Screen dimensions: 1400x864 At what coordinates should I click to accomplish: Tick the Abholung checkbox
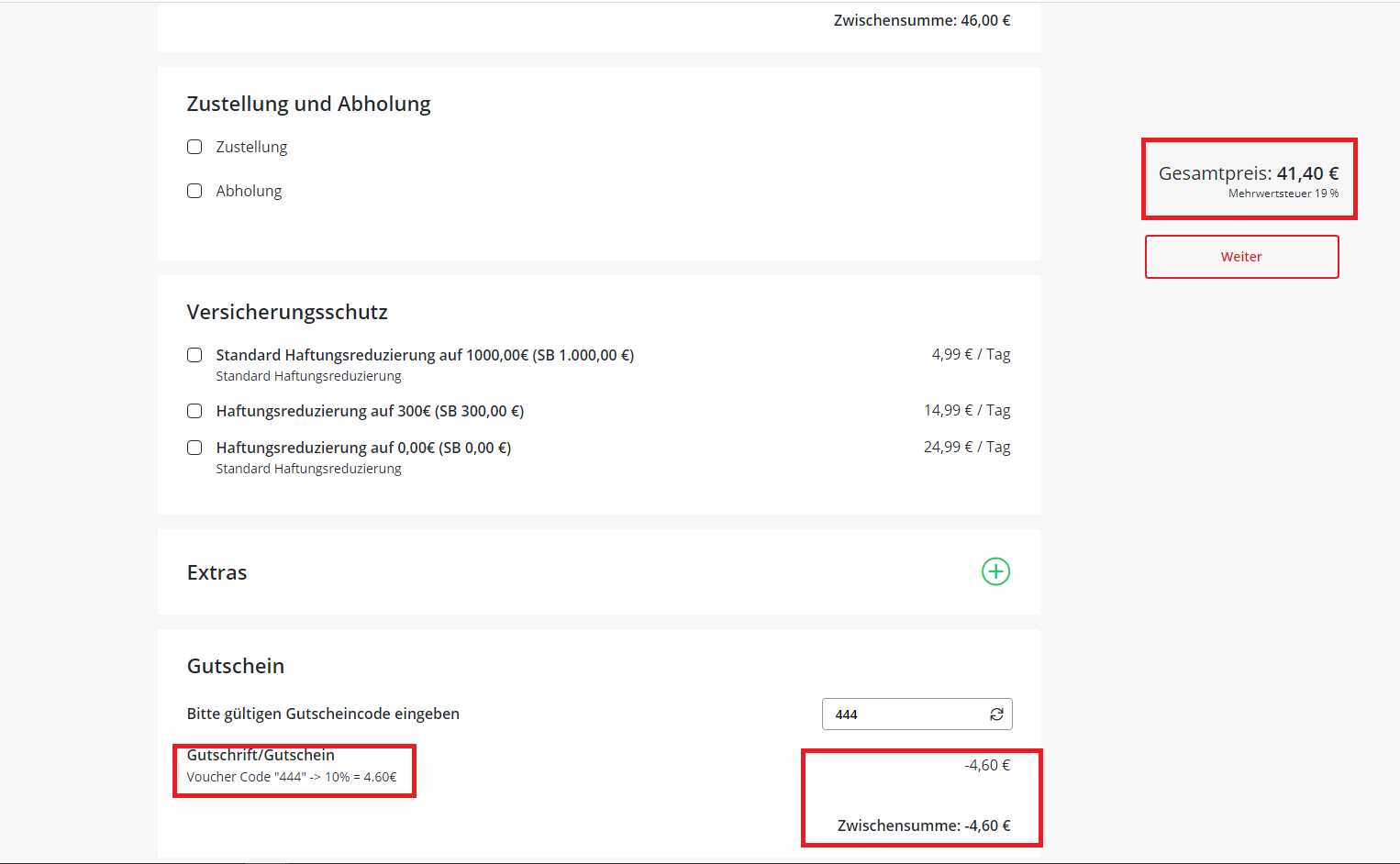coord(194,191)
